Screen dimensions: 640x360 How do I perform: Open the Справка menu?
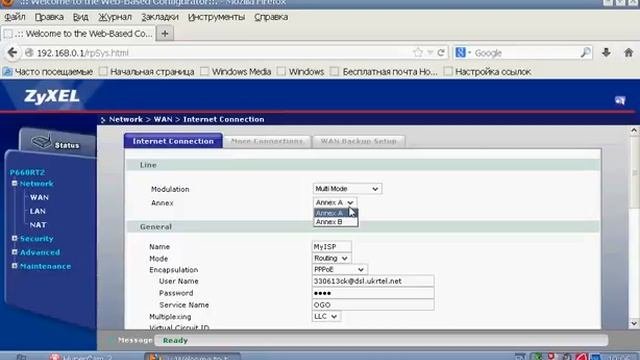click(x=271, y=17)
